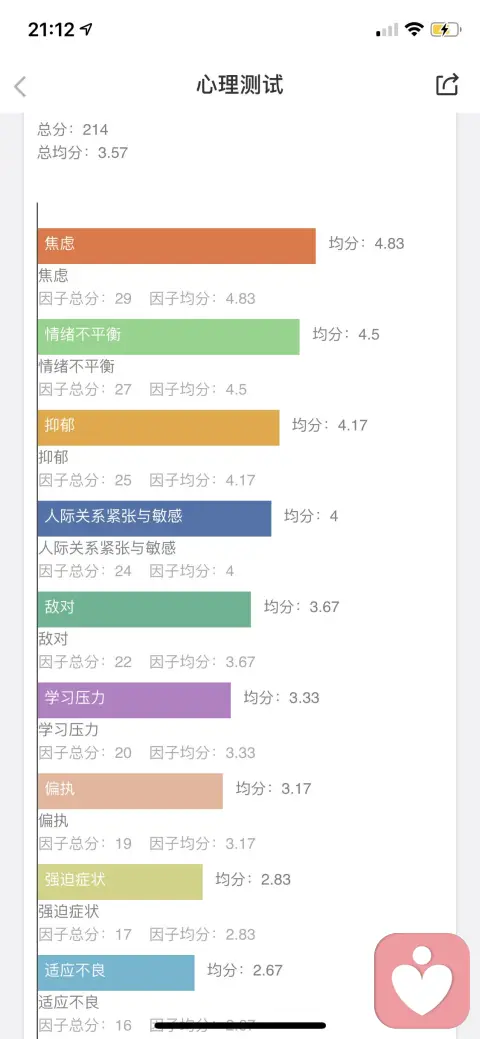Image resolution: width=480 pixels, height=1039 pixels.
Task: Select the purple 学习压力 bar
Action: [134, 700]
